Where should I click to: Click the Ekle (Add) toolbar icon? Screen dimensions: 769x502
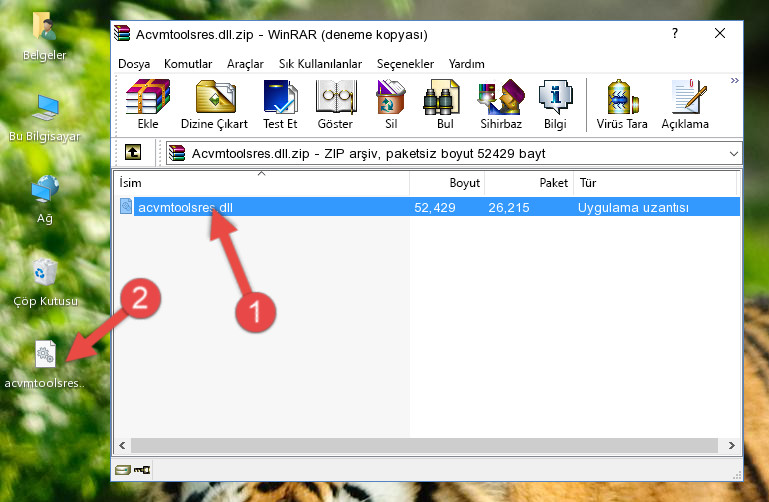click(x=148, y=104)
